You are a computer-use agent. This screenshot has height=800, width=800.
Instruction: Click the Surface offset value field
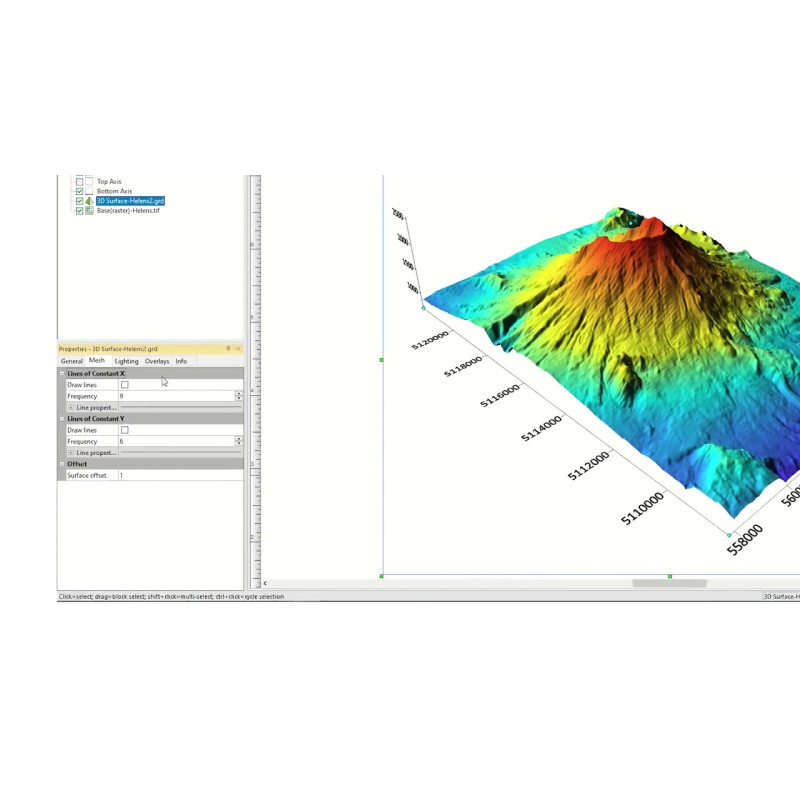coord(178,475)
